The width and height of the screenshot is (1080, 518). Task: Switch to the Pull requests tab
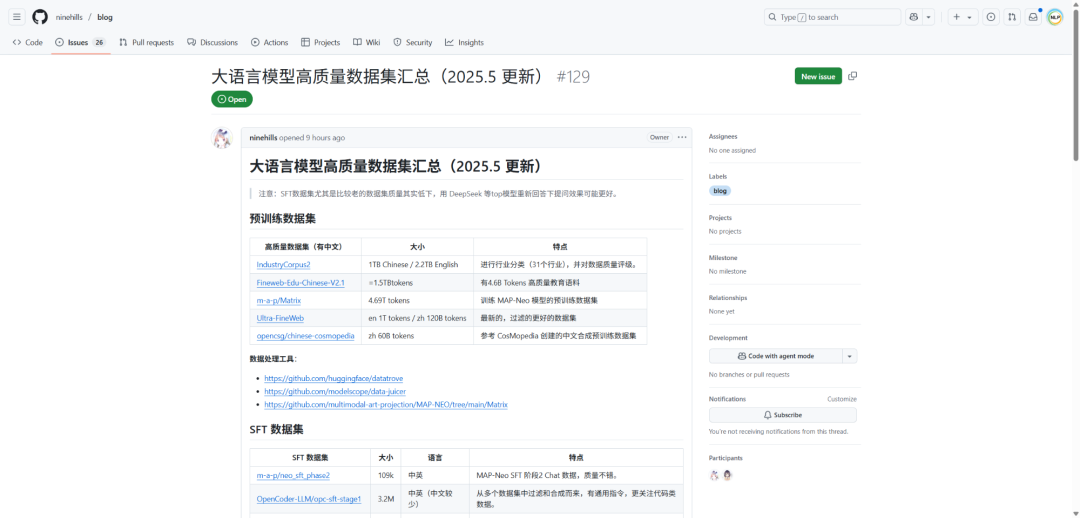click(146, 42)
